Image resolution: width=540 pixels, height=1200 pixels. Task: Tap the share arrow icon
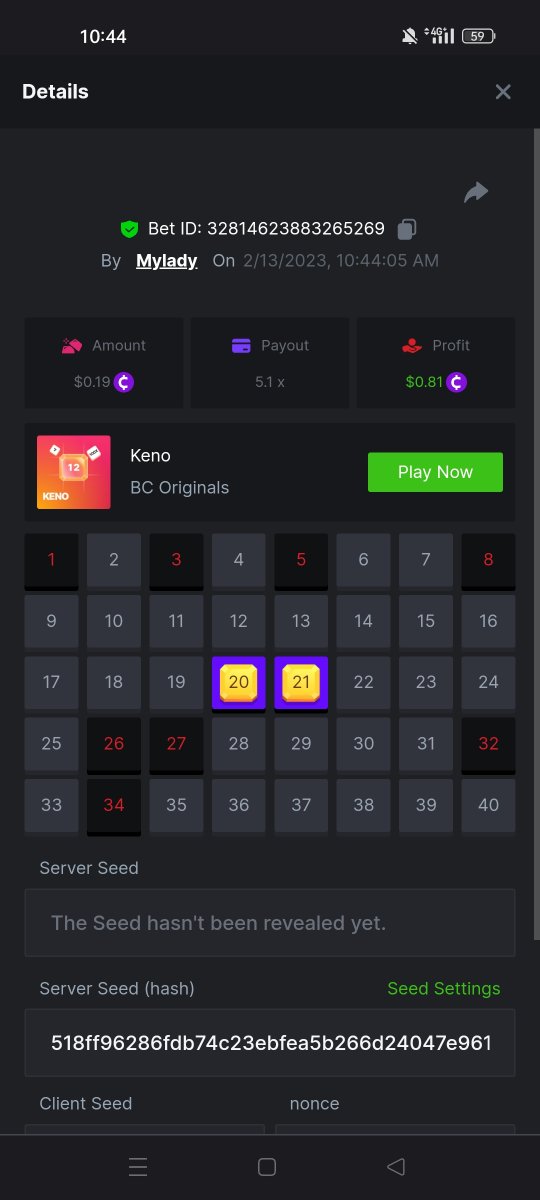tap(476, 192)
